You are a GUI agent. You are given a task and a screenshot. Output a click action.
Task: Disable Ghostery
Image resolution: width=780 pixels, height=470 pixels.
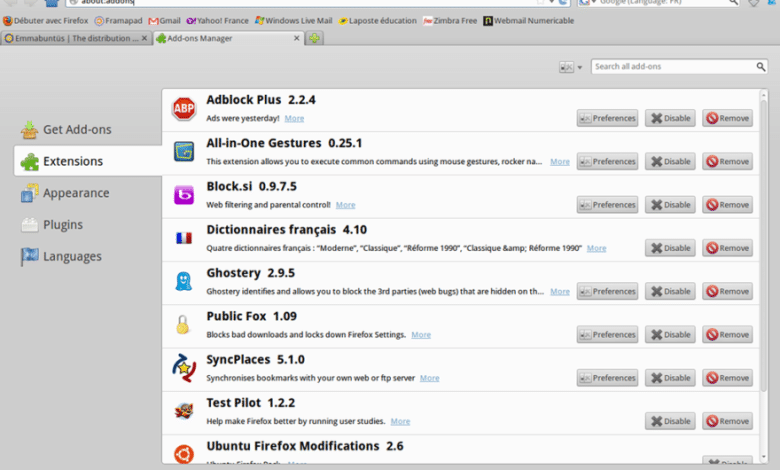[670, 291]
